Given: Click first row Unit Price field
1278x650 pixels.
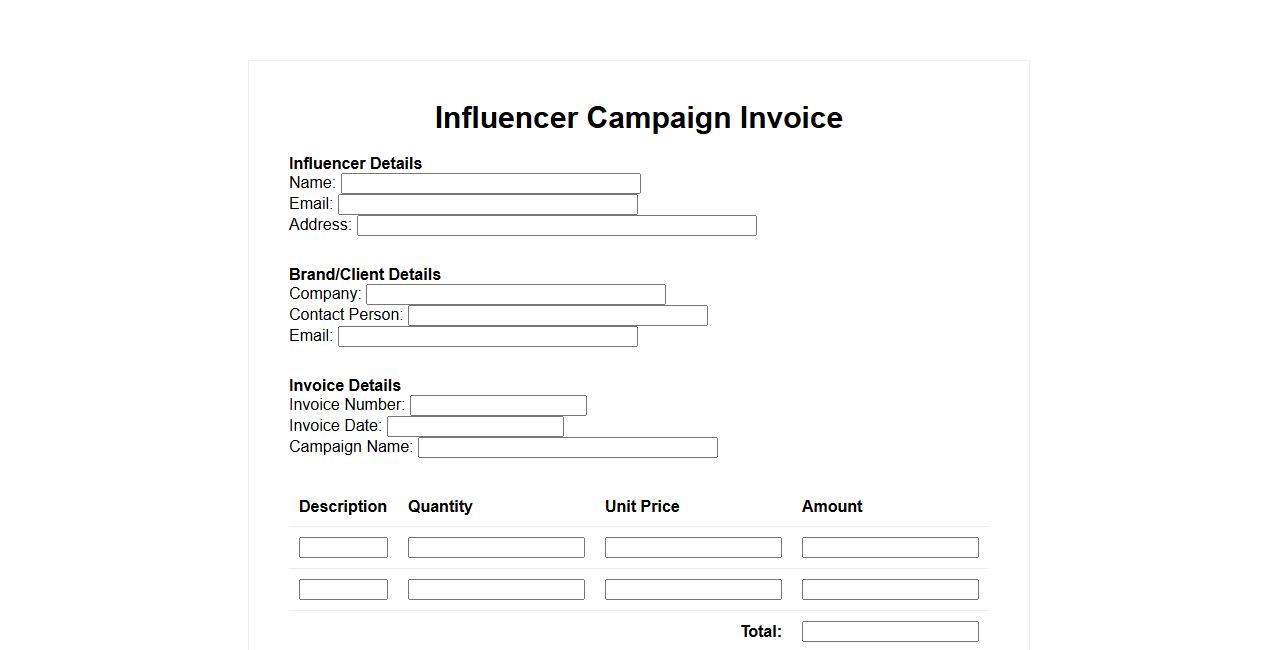Looking at the screenshot, I should tap(693, 548).
